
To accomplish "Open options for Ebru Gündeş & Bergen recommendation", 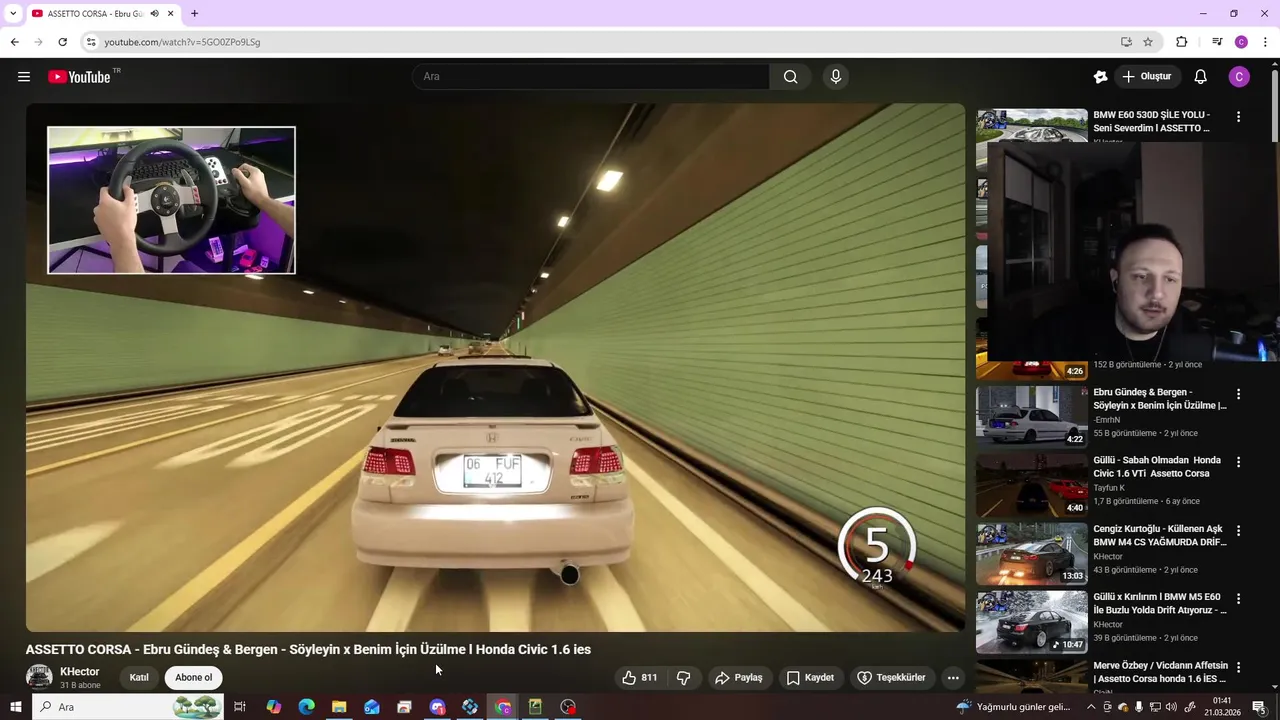I will [1238, 394].
